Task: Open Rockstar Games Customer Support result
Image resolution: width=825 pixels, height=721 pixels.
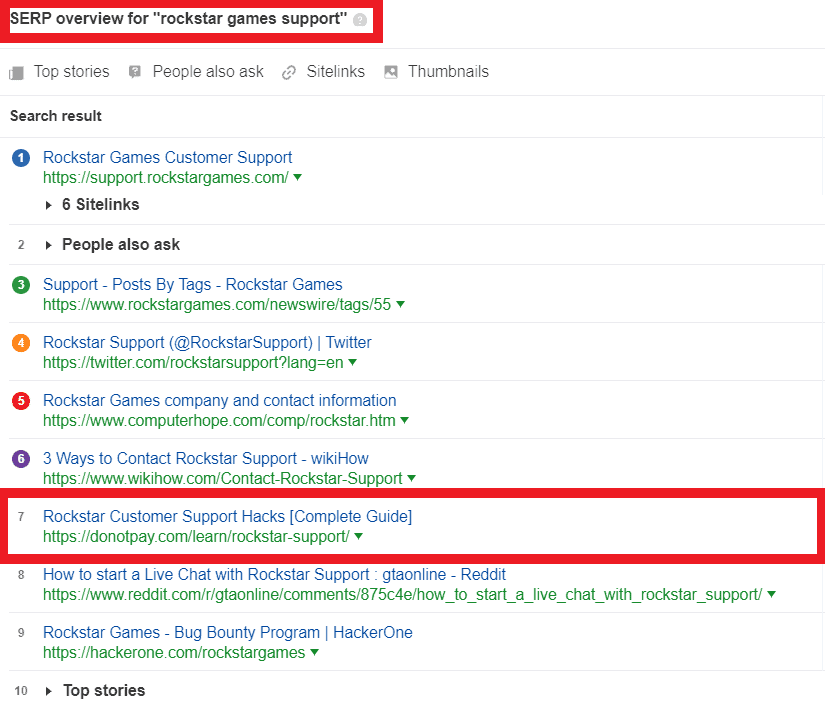Action: click(167, 157)
